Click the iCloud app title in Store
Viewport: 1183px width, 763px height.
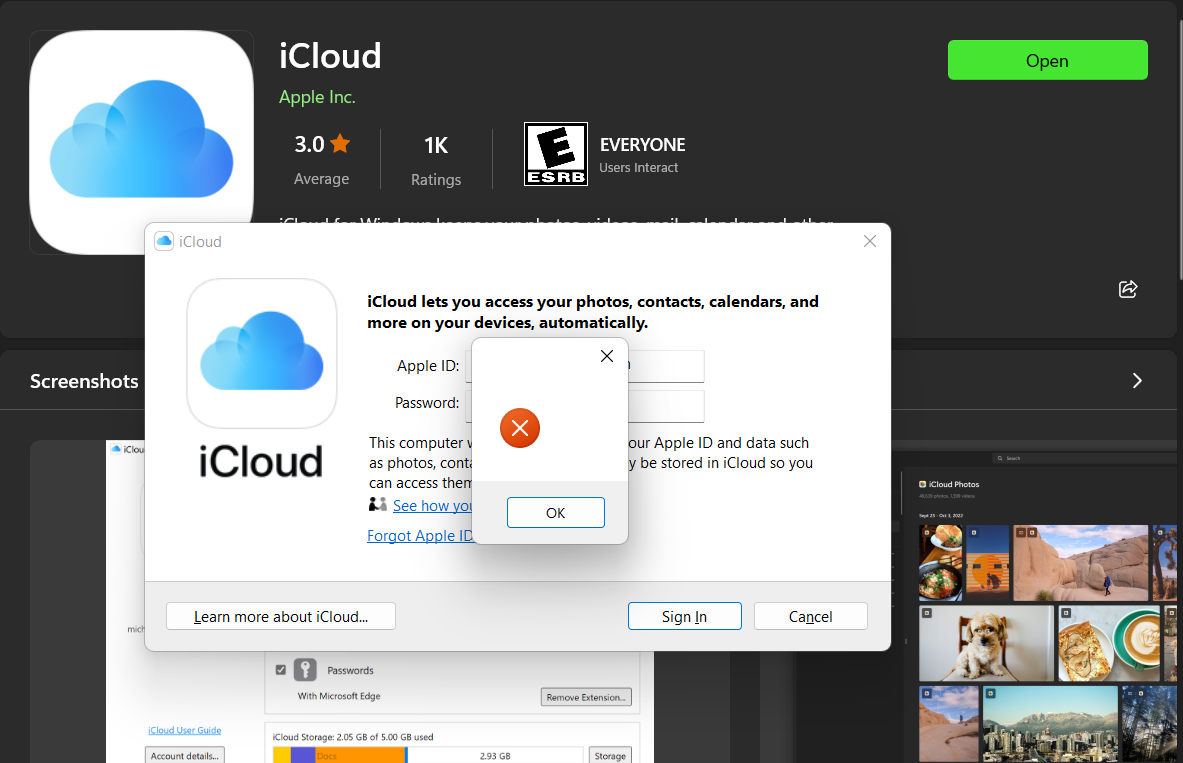(x=330, y=56)
